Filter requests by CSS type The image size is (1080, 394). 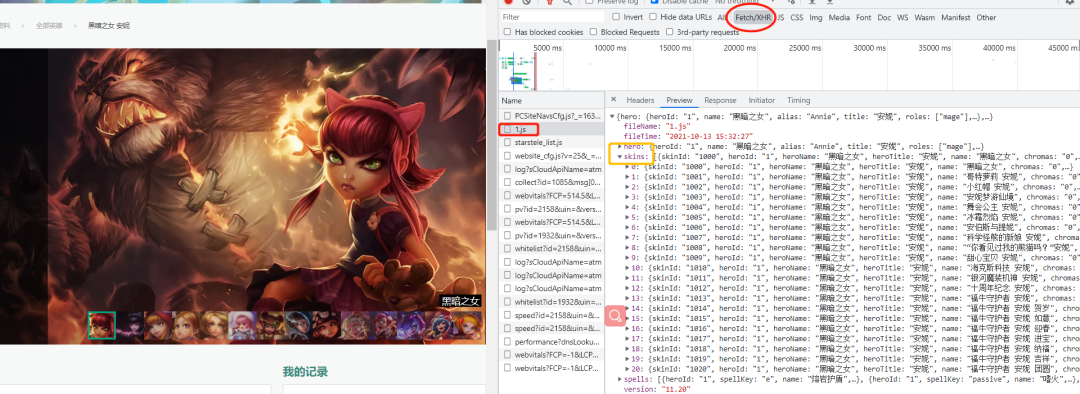796,18
